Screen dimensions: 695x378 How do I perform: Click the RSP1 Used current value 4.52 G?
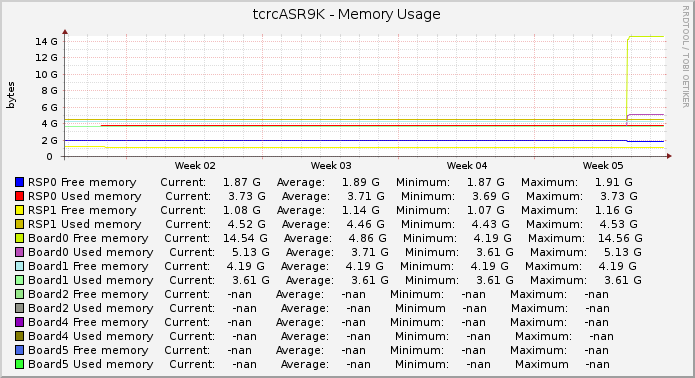point(247,224)
